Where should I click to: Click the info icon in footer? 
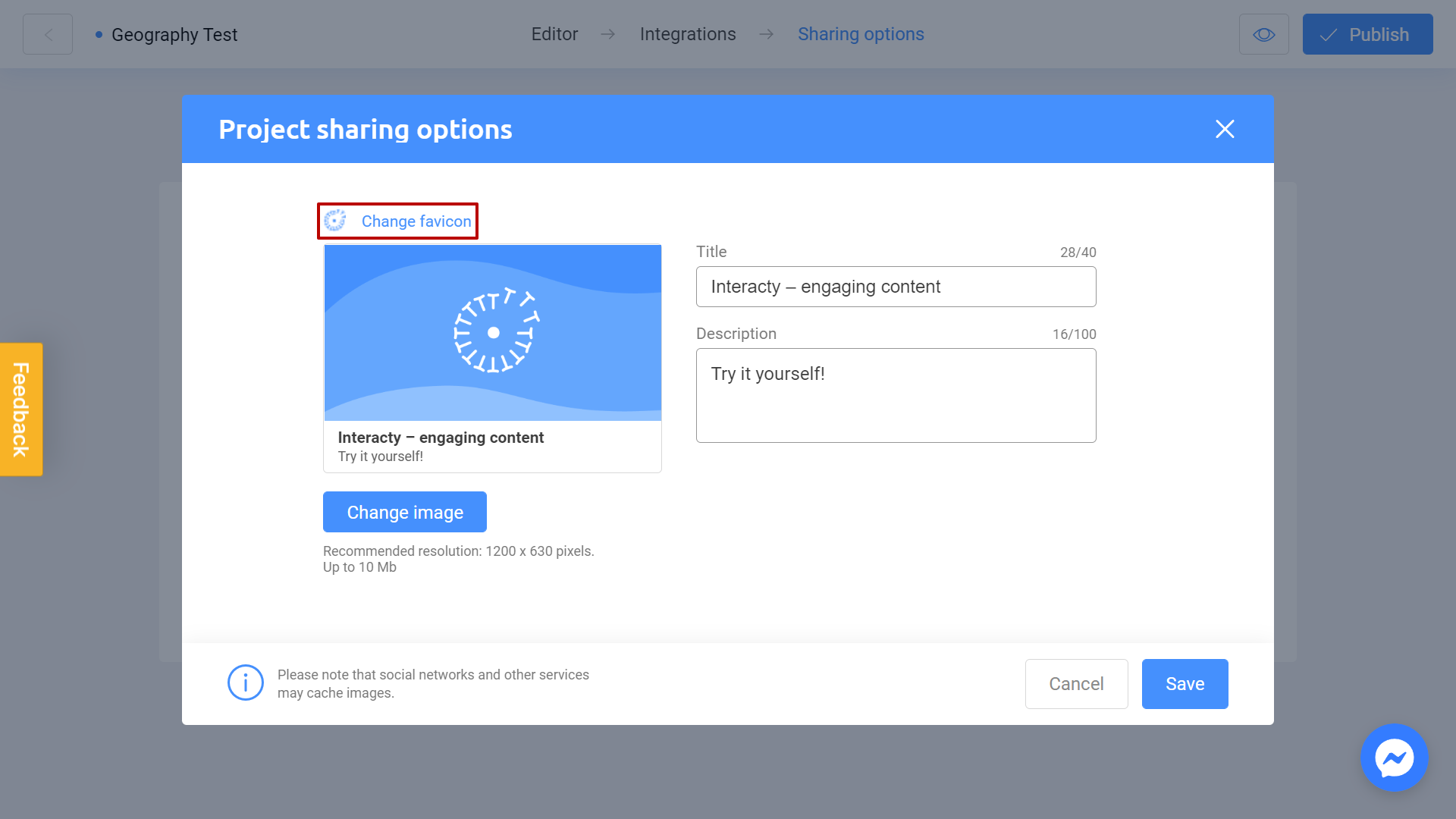click(245, 683)
